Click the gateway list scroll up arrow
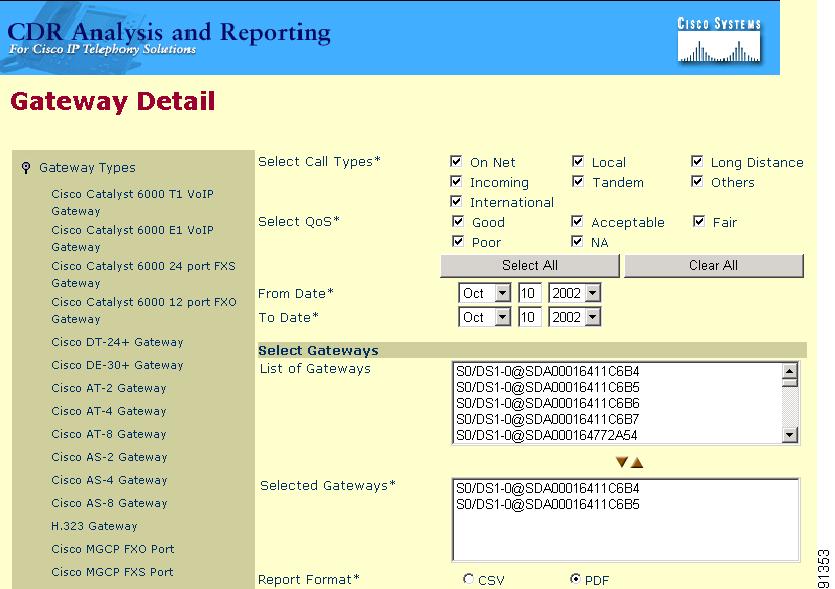This screenshot has height=589, width=835. click(x=789, y=370)
